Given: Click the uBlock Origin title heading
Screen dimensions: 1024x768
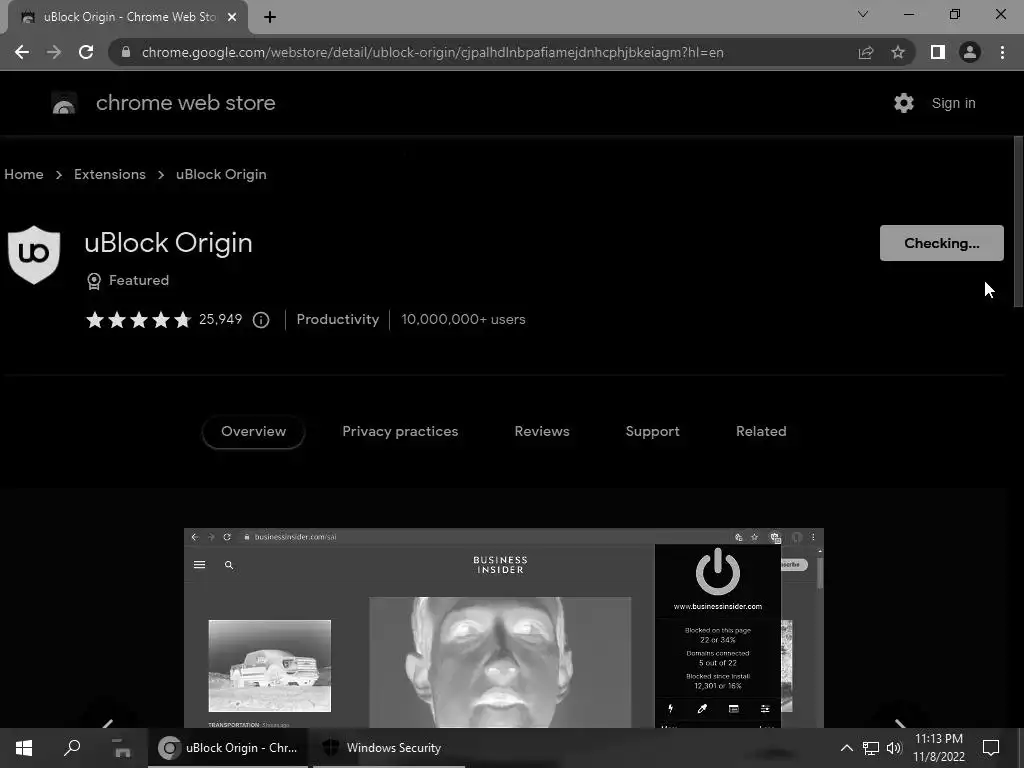Looking at the screenshot, I should [168, 243].
